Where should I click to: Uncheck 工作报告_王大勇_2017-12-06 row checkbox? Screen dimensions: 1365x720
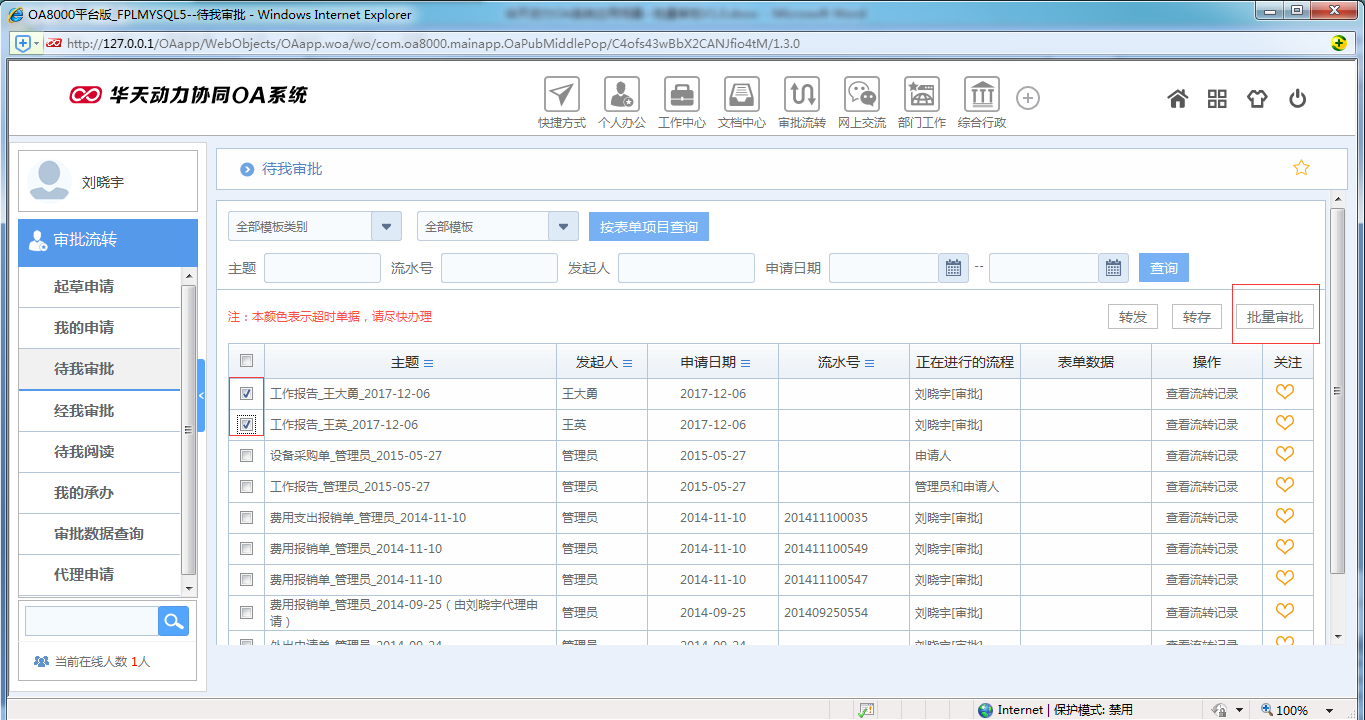pos(246,392)
